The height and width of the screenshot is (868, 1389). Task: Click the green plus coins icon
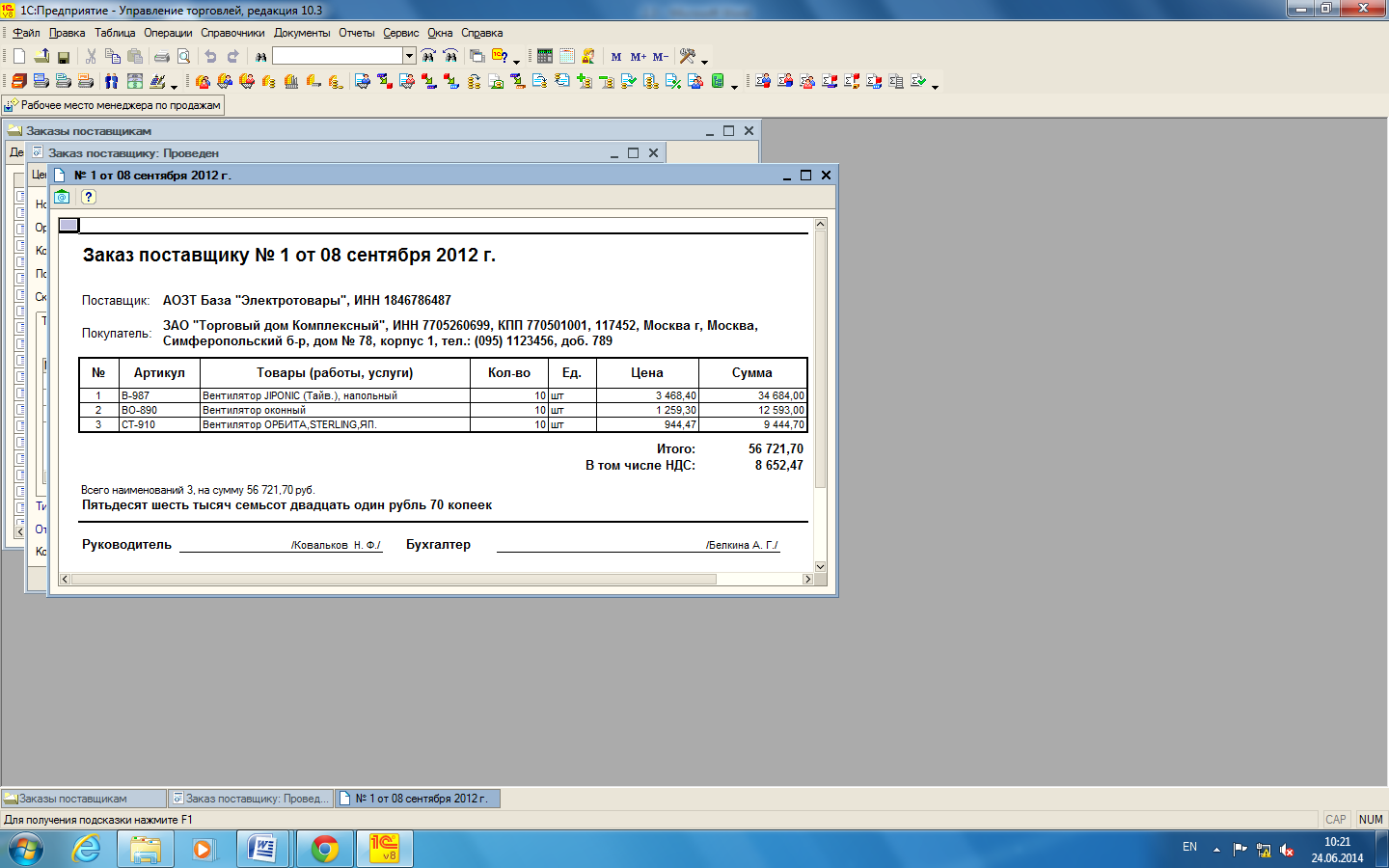pos(585,81)
